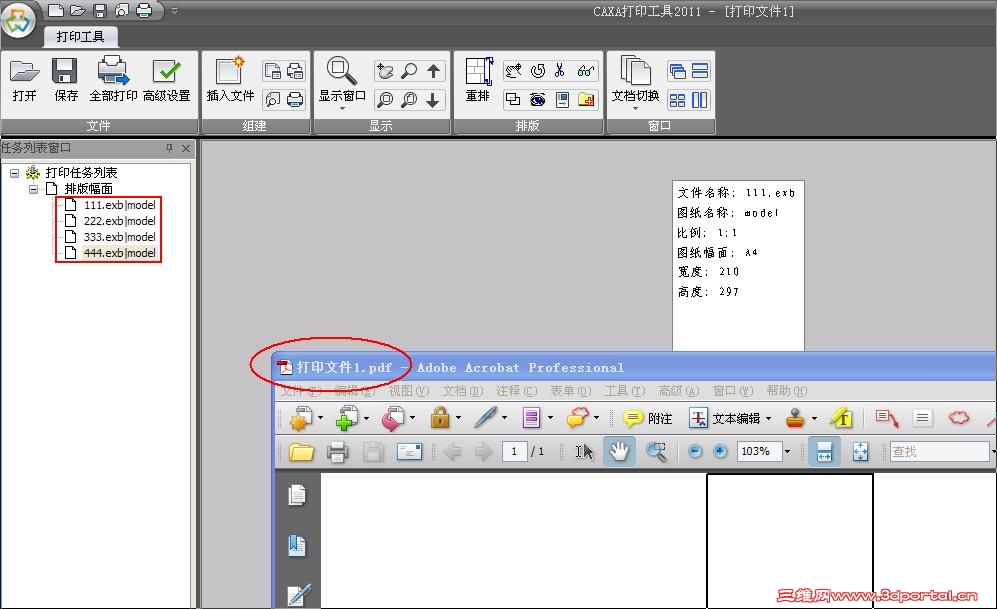Collapse the 排版幅面 tree node
Viewport: 997px width, 609px height.
pos(33,189)
